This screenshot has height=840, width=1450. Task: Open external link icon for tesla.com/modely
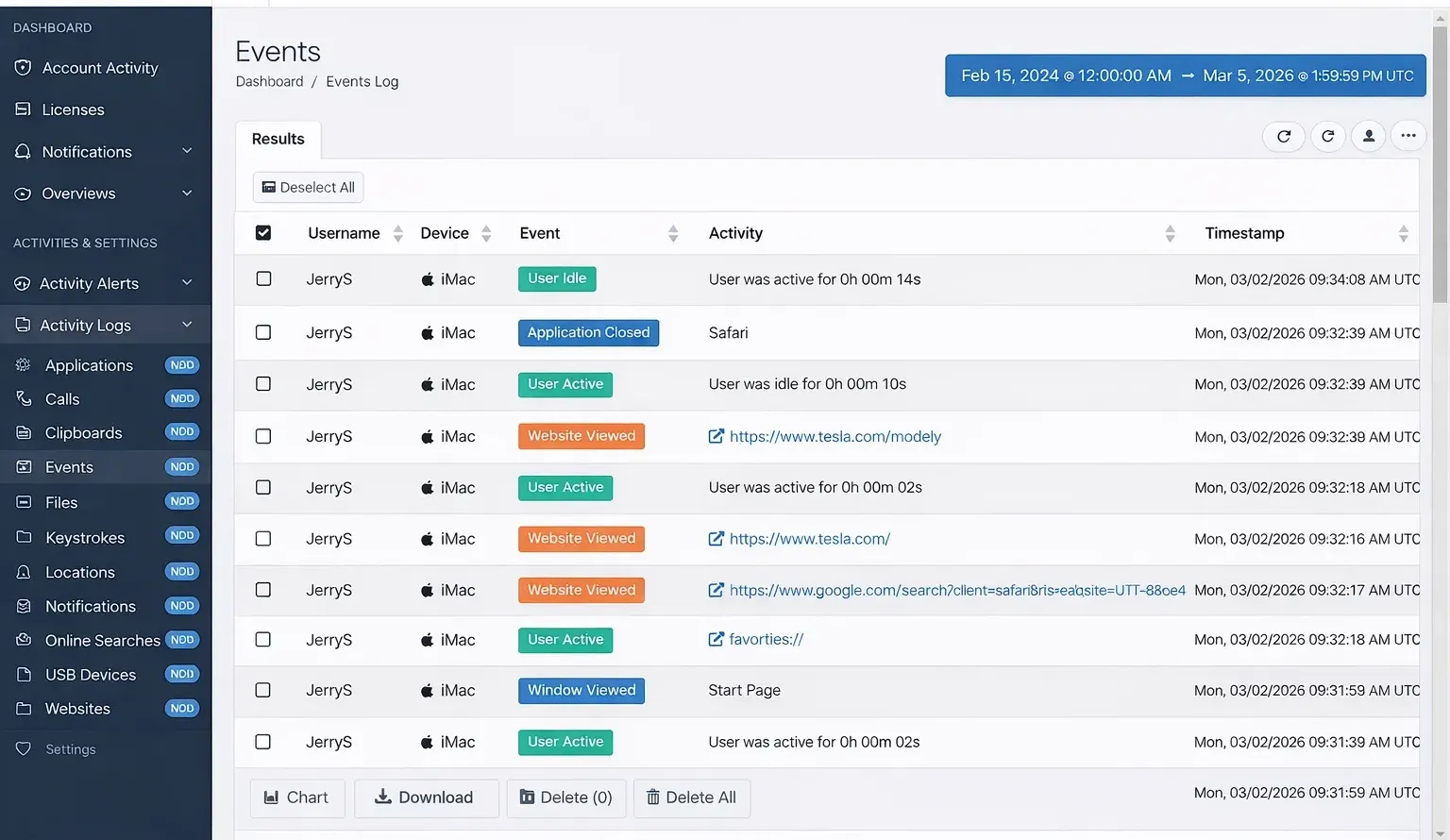point(716,436)
